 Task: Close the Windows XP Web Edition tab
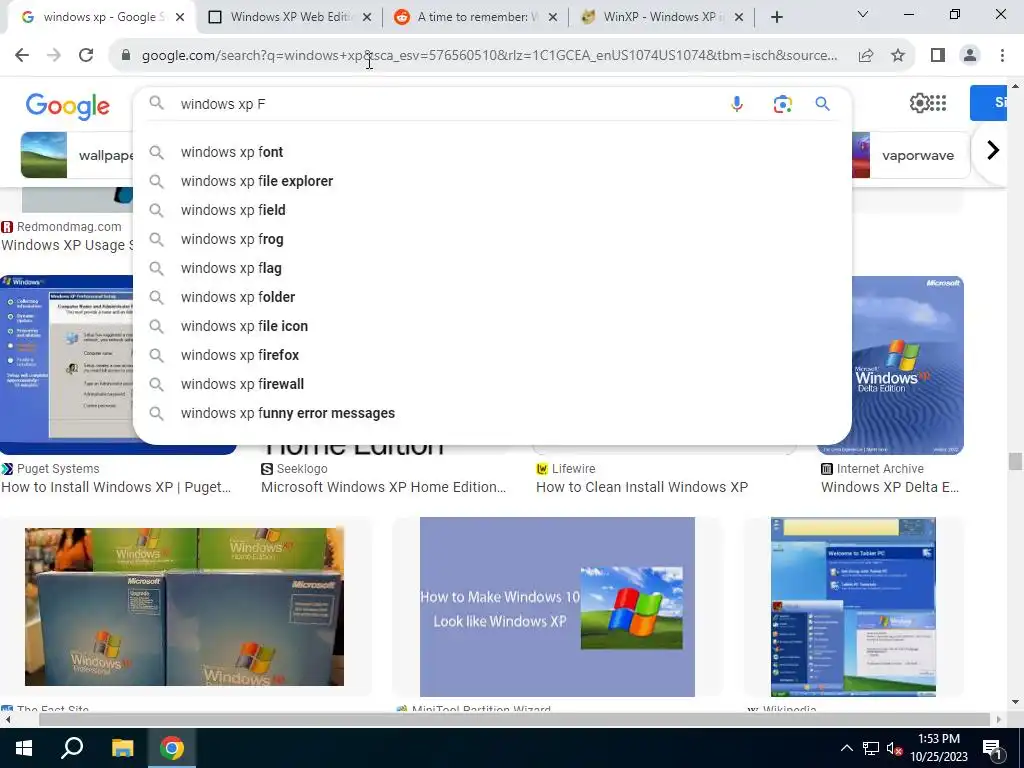[367, 18]
